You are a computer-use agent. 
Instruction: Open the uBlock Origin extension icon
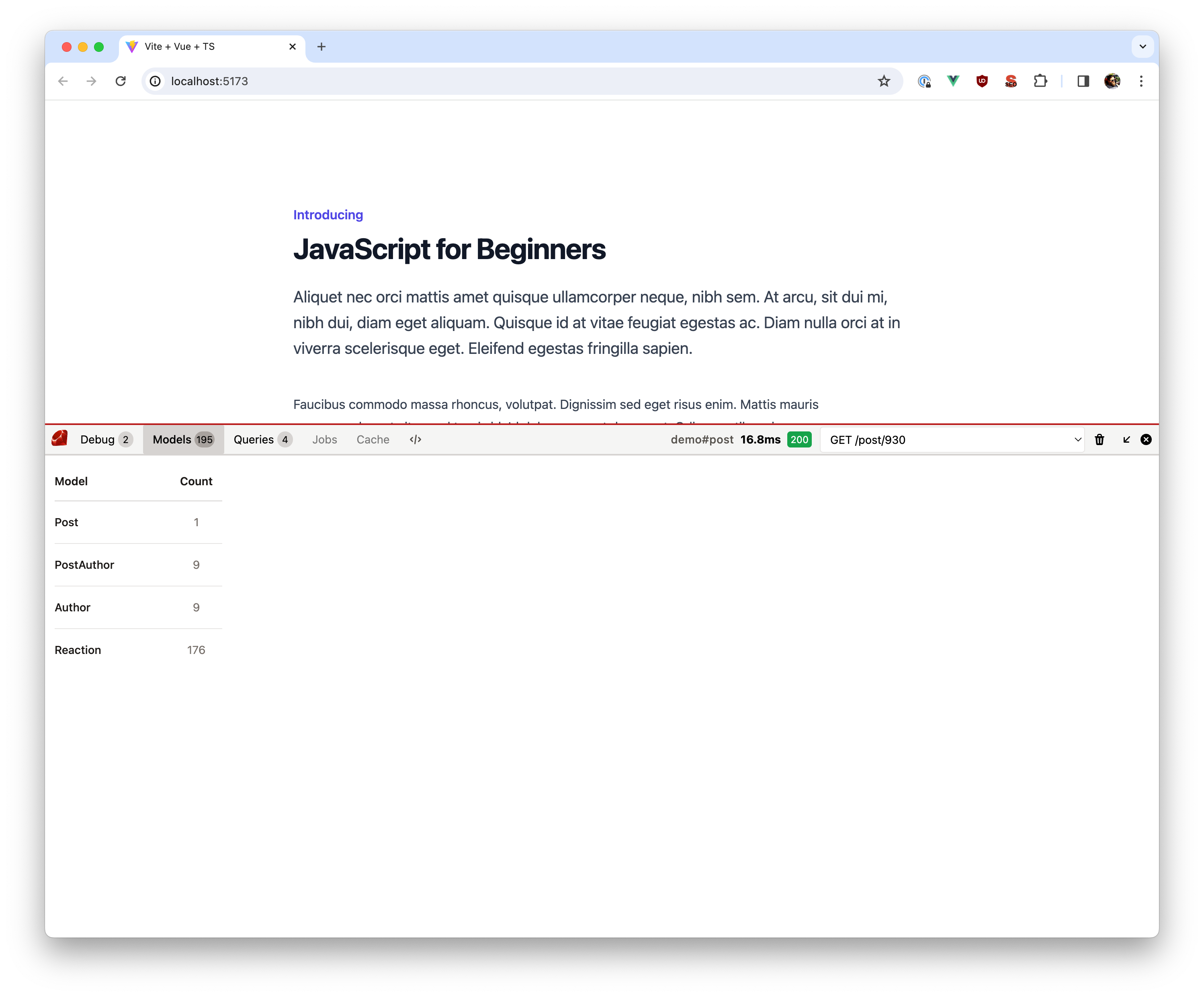981,82
